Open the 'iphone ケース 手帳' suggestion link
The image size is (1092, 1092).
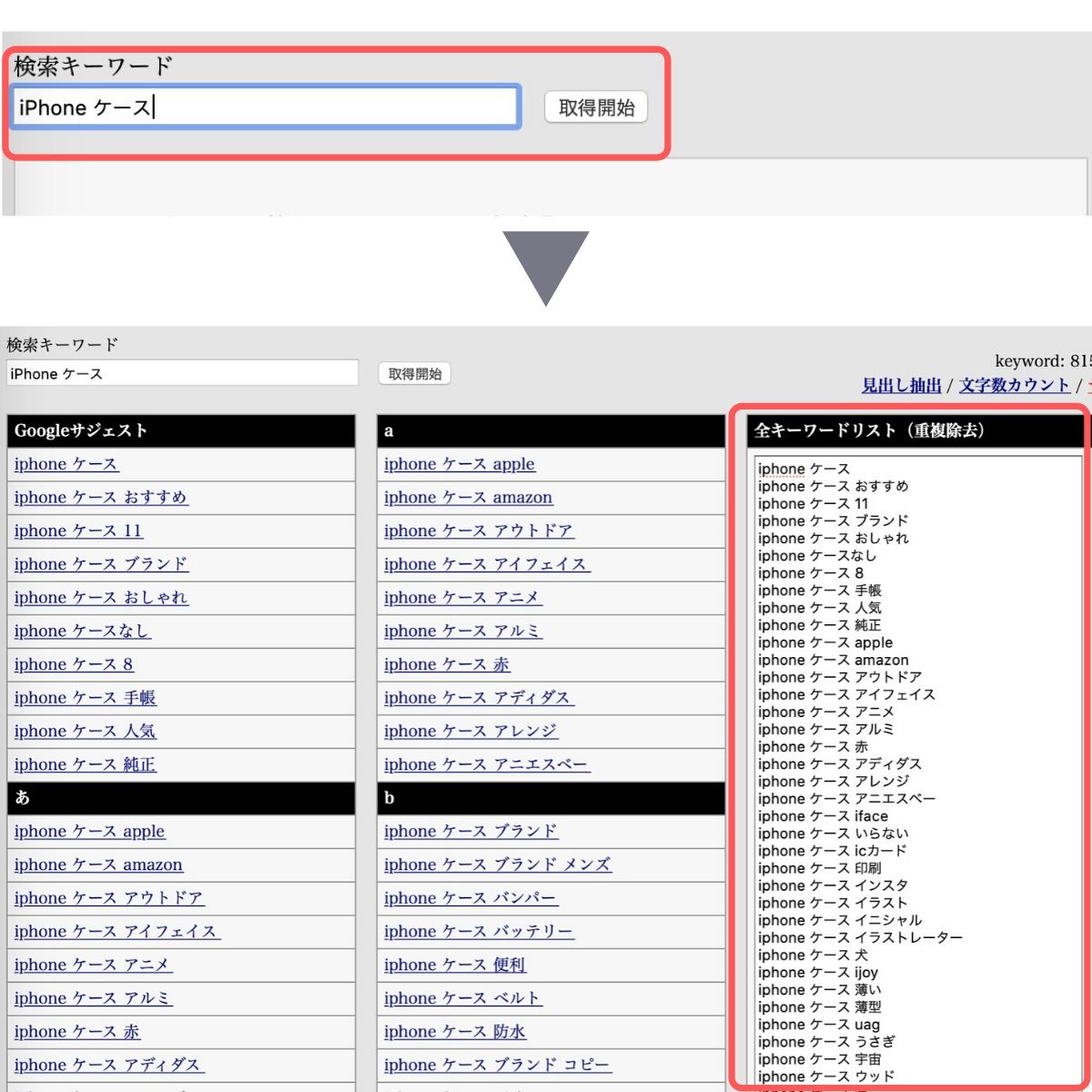[86, 698]
